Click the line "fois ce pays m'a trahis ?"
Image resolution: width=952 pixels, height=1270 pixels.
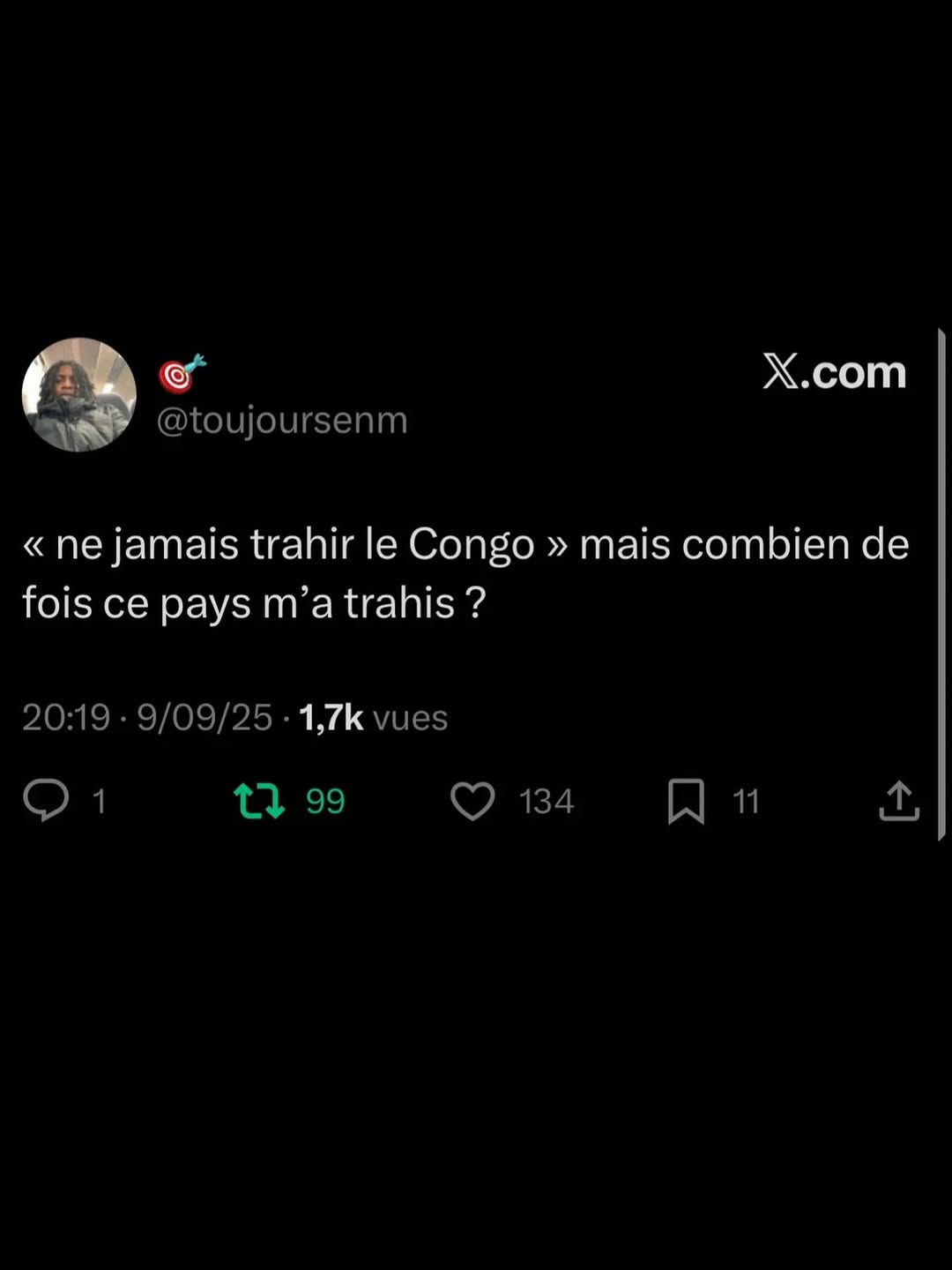[254, 604]
